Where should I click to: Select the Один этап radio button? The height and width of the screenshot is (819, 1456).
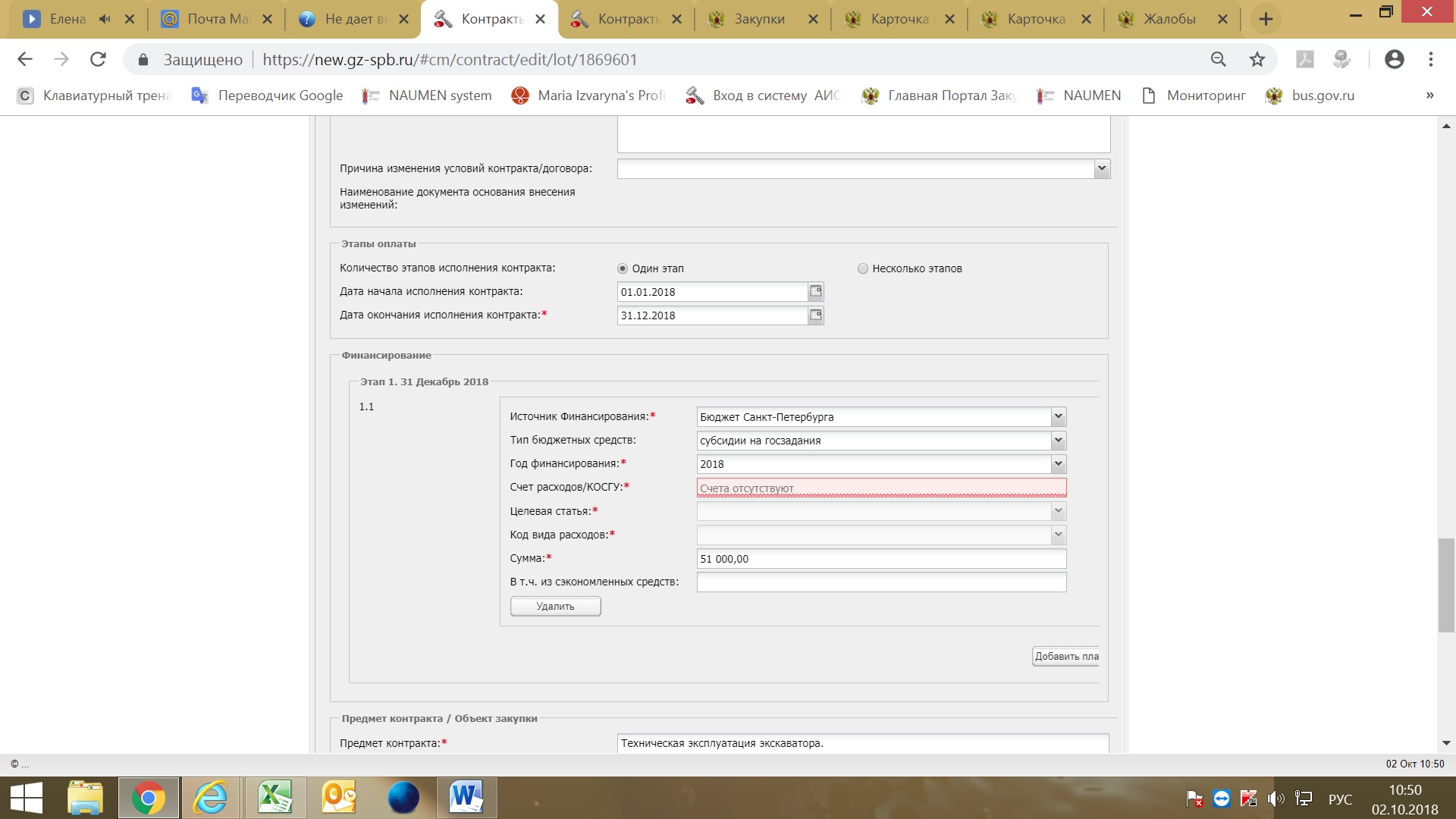pyautogui.click(x=623, y=268)
